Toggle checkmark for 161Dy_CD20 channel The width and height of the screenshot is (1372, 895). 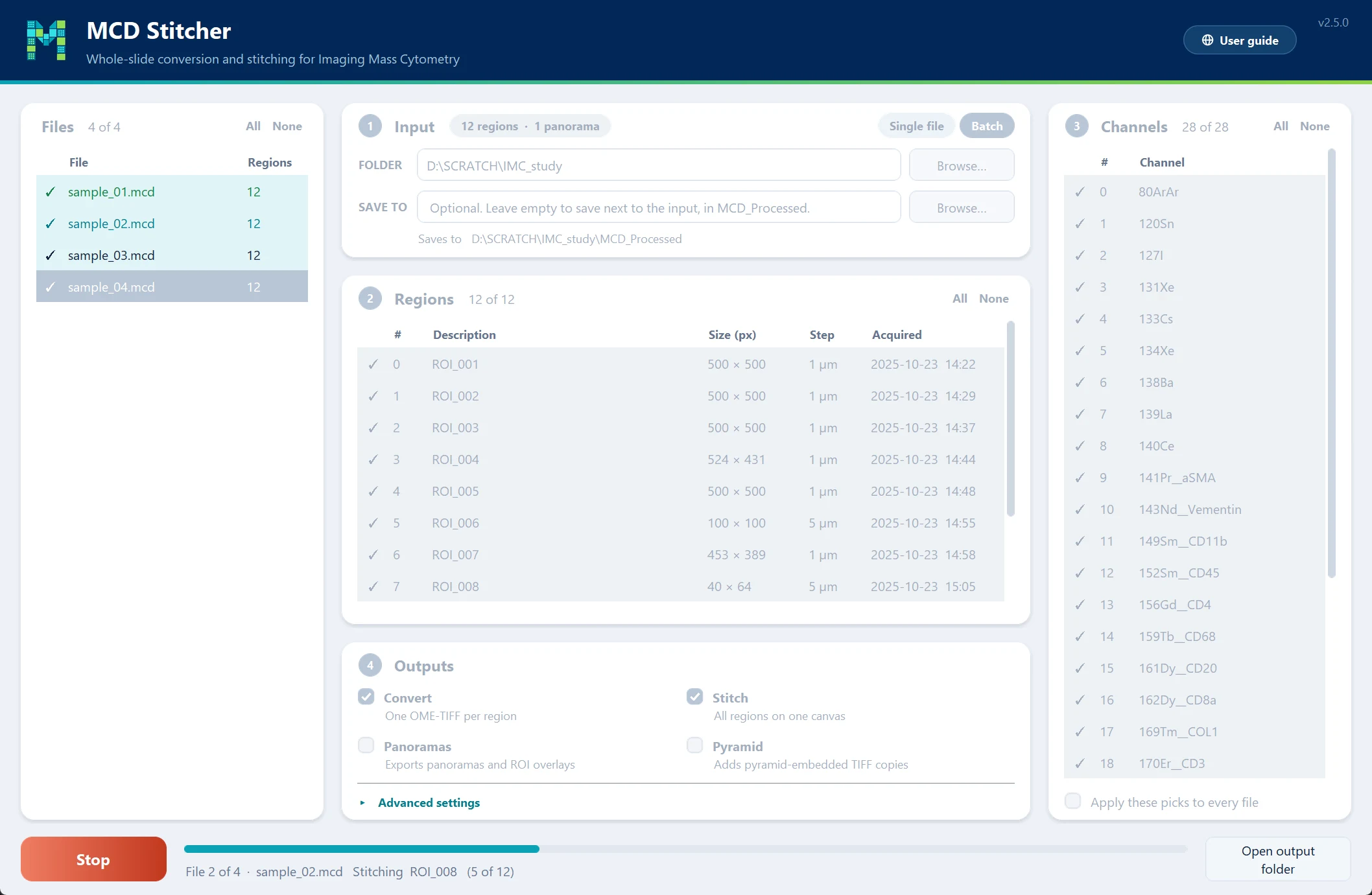(x=1080, y=668)
